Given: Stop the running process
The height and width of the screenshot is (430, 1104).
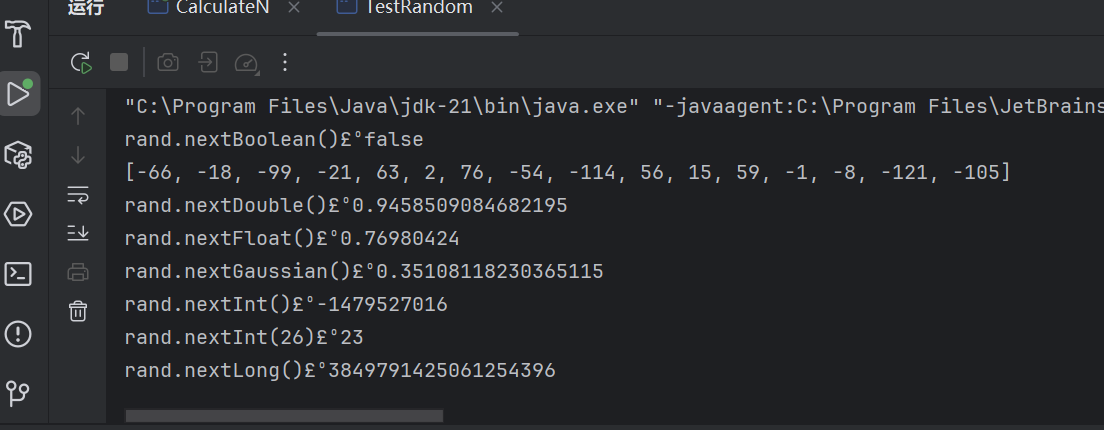Looking at the screenshot, I should click(119, 62).
